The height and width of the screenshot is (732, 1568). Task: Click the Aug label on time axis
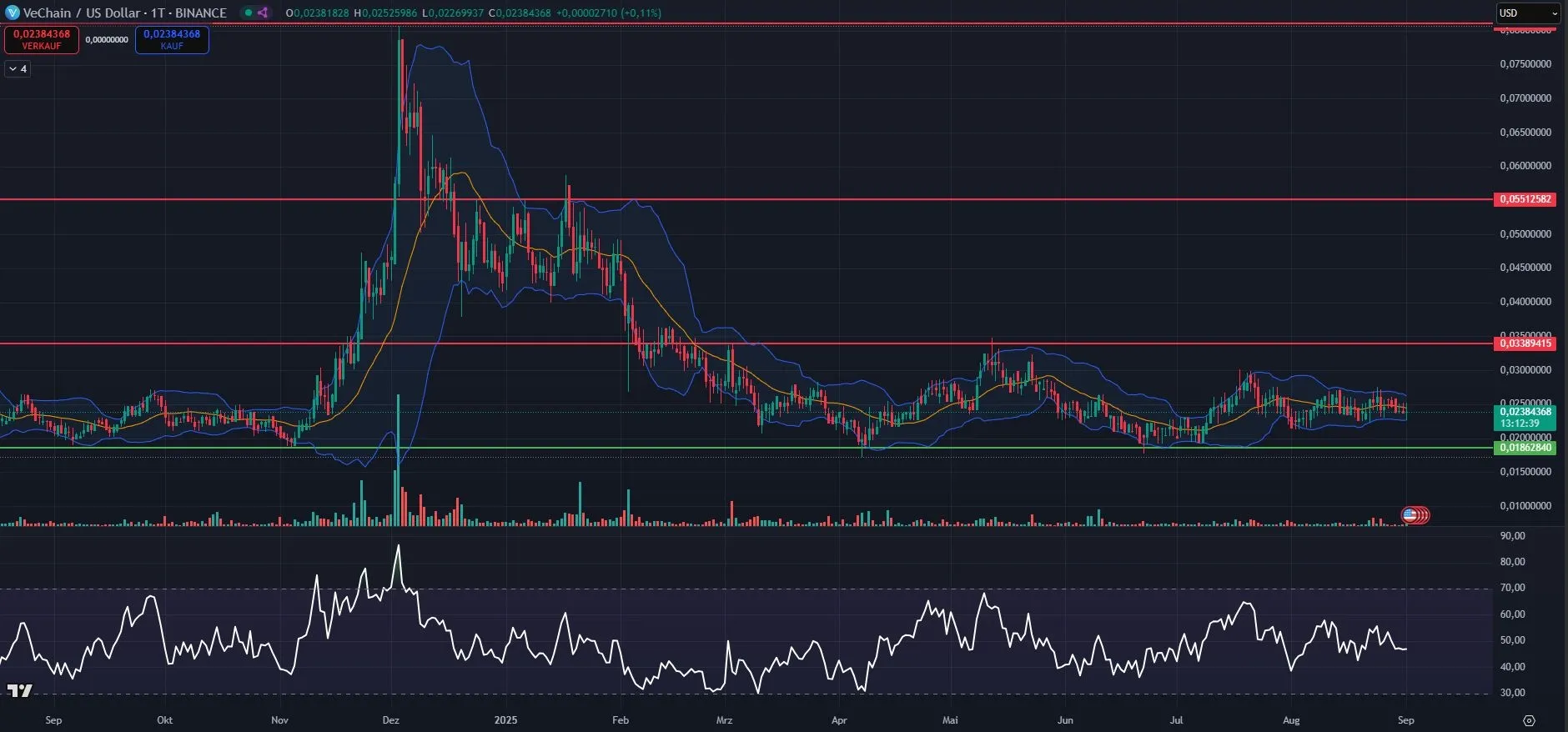click(x=1291, y=720)
